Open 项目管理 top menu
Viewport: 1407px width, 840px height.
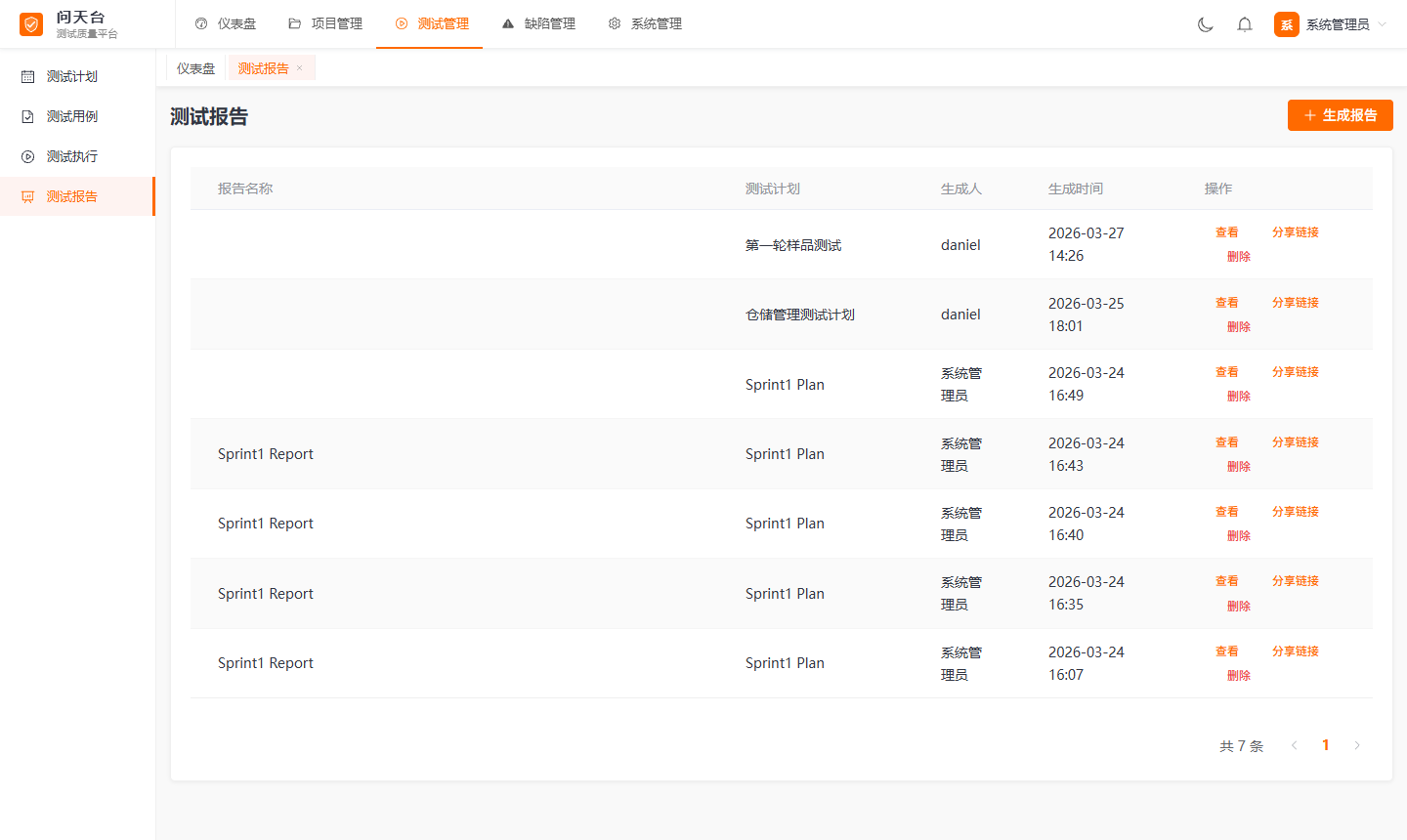coord(325,23)
